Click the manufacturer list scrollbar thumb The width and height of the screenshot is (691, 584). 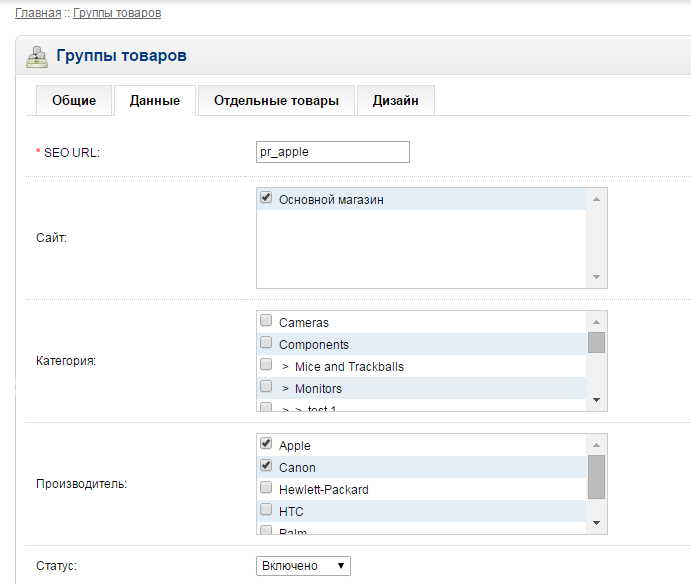click(596, 476)
